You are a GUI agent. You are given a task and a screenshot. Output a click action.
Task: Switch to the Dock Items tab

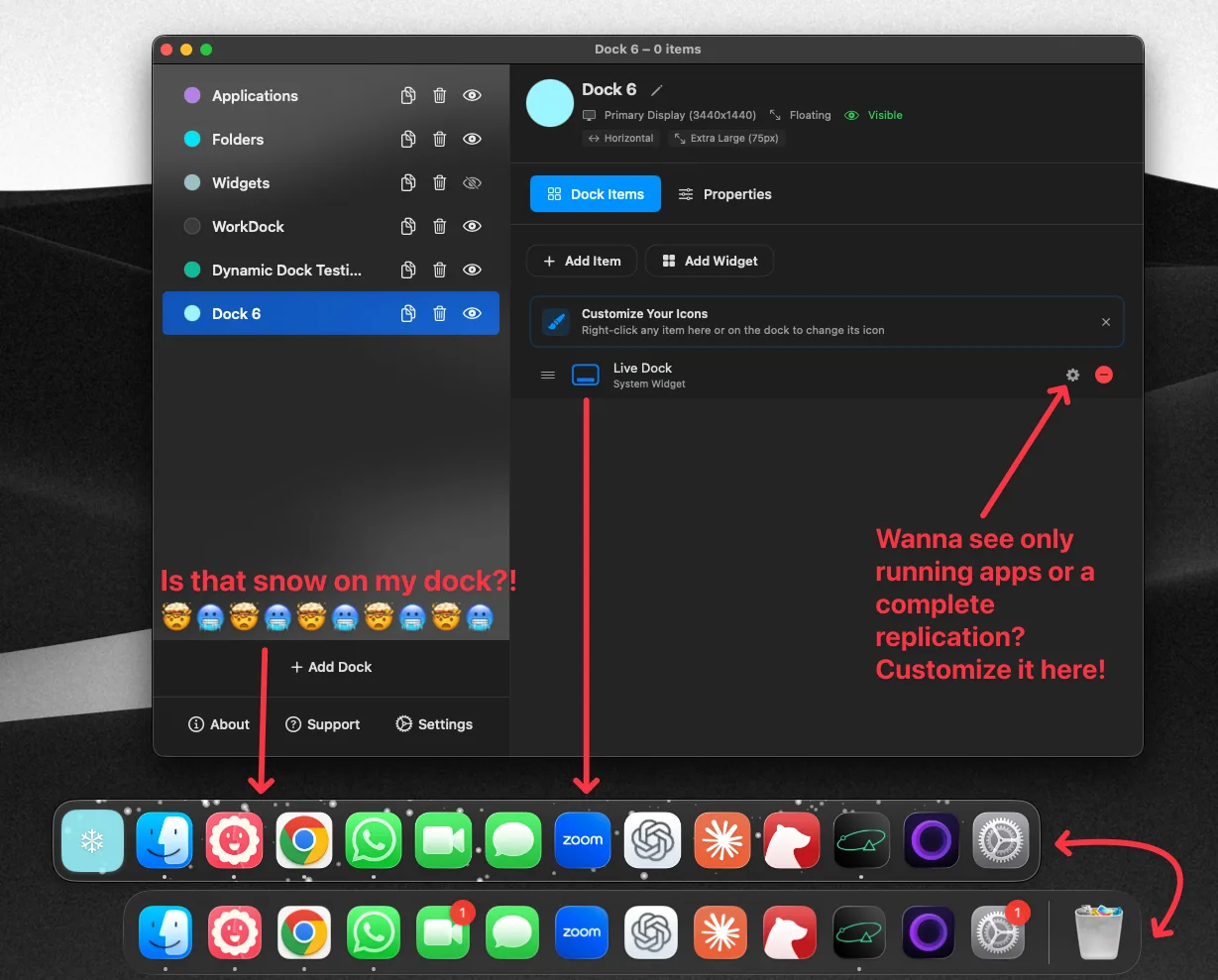[596, 194]
